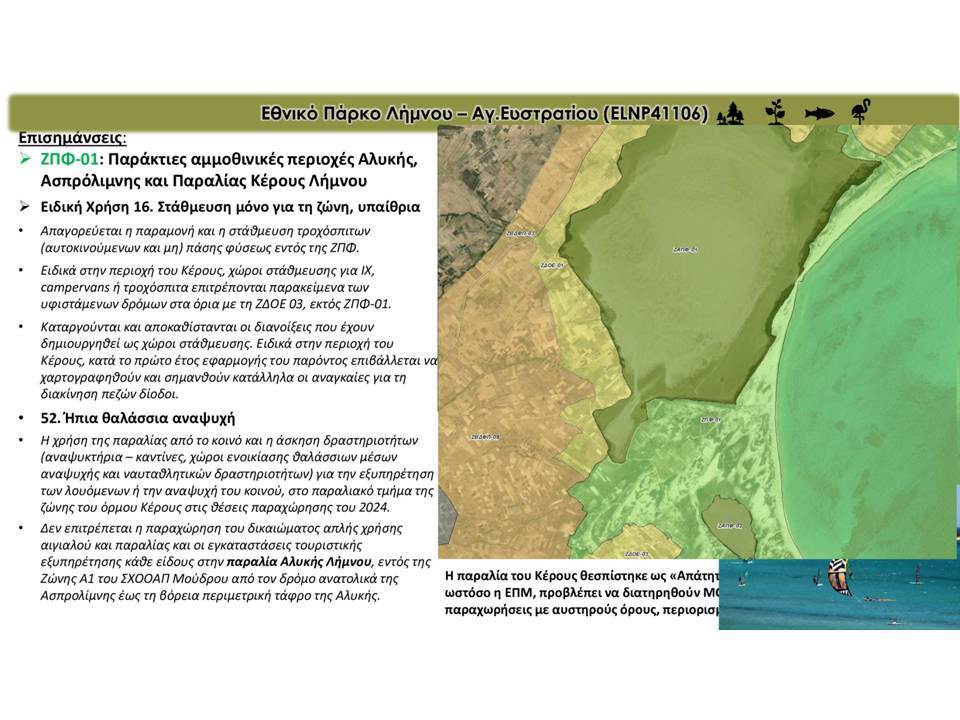Click the seedling plant icon in the header
This screenshot has height=720, width=960.
pos(775,112)
